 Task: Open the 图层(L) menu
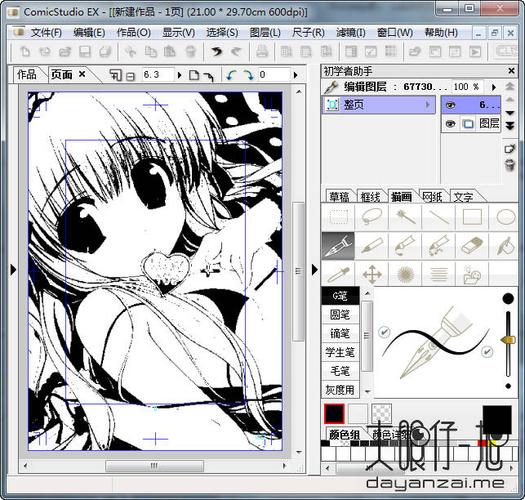pos(265,32)
